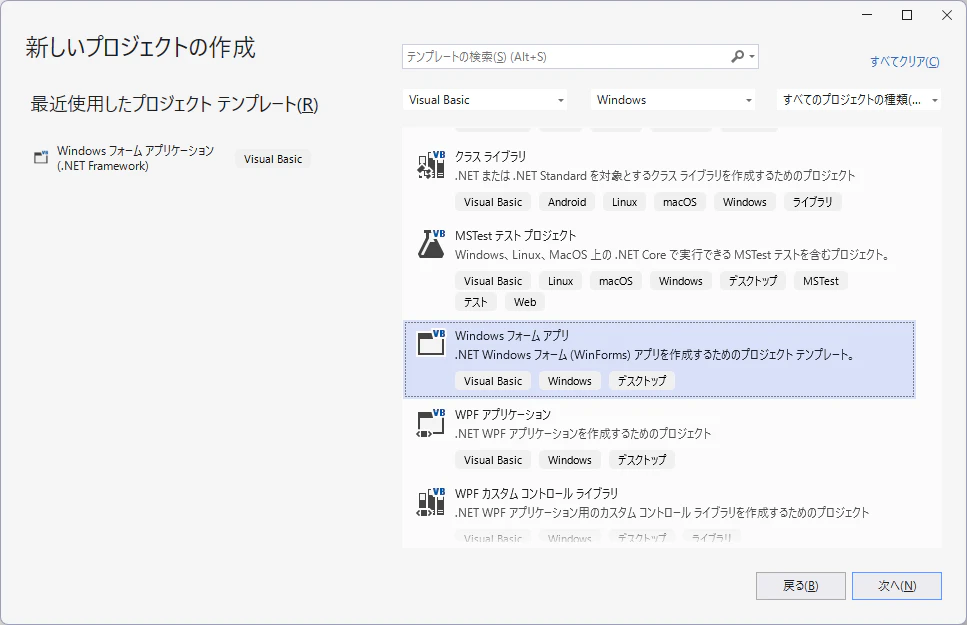The image size is (967, 625).
Task: Open the Windows platform dropdown
Action: coord(672,99)
